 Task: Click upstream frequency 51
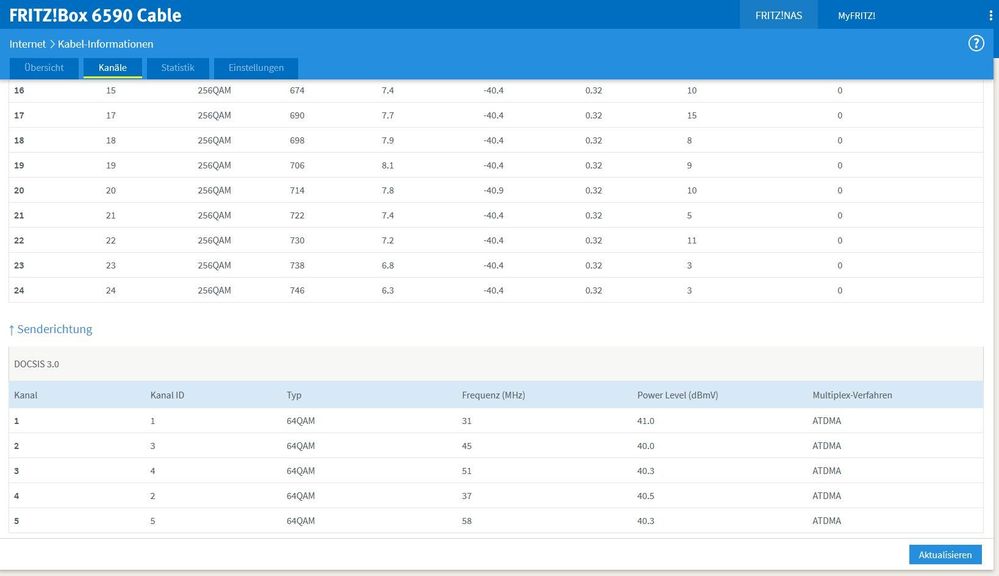click(466, 471)
